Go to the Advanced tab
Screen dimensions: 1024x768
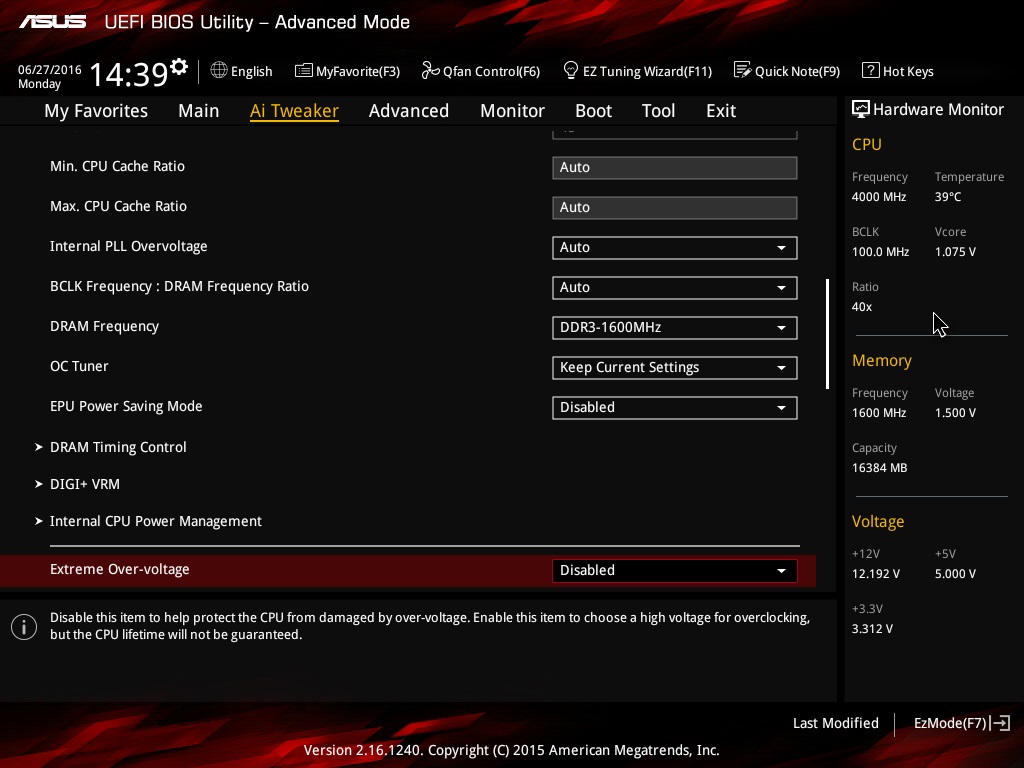(x=409, y=111)
